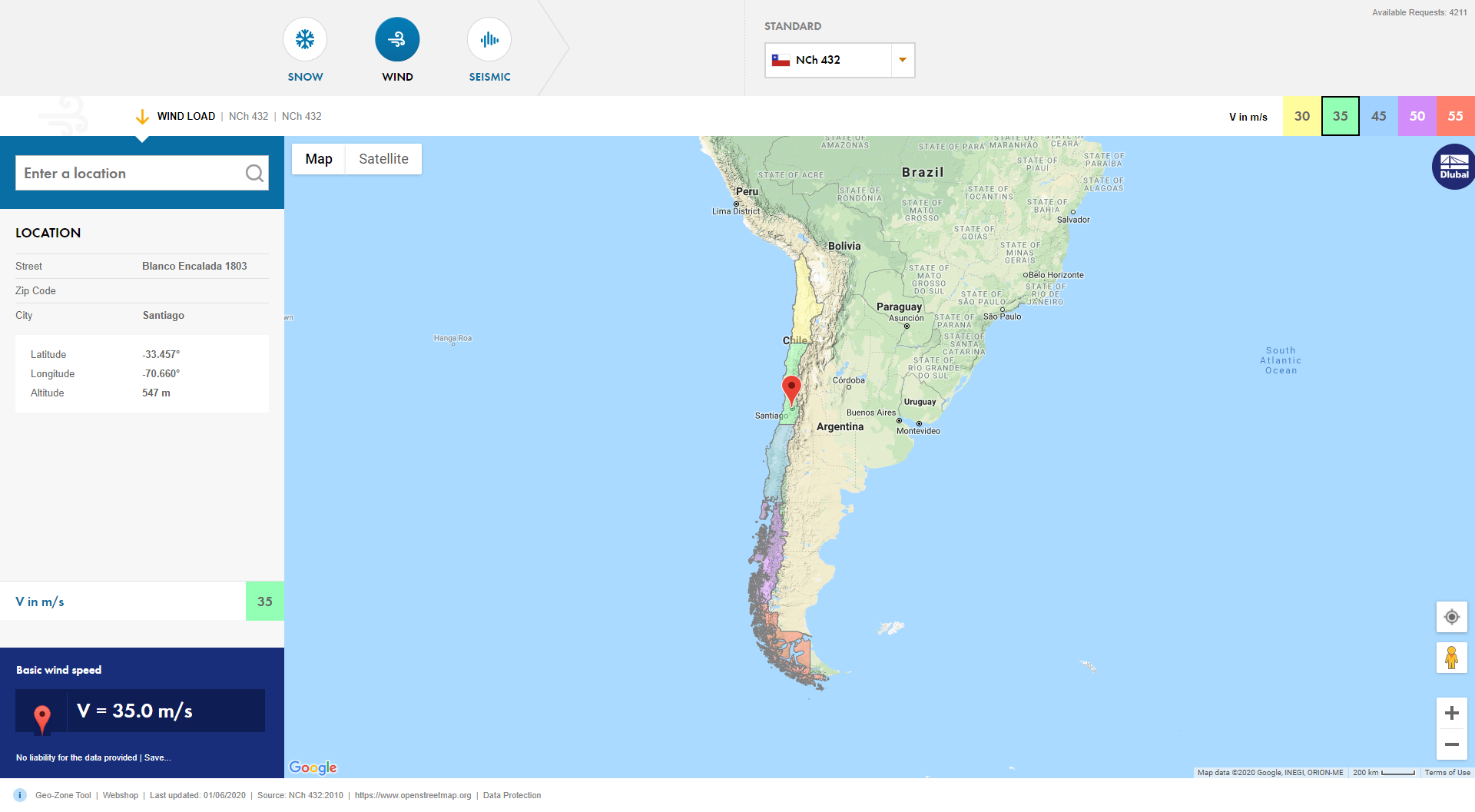
Task: Click the Last updated date in footer
Action: (197, 795)
